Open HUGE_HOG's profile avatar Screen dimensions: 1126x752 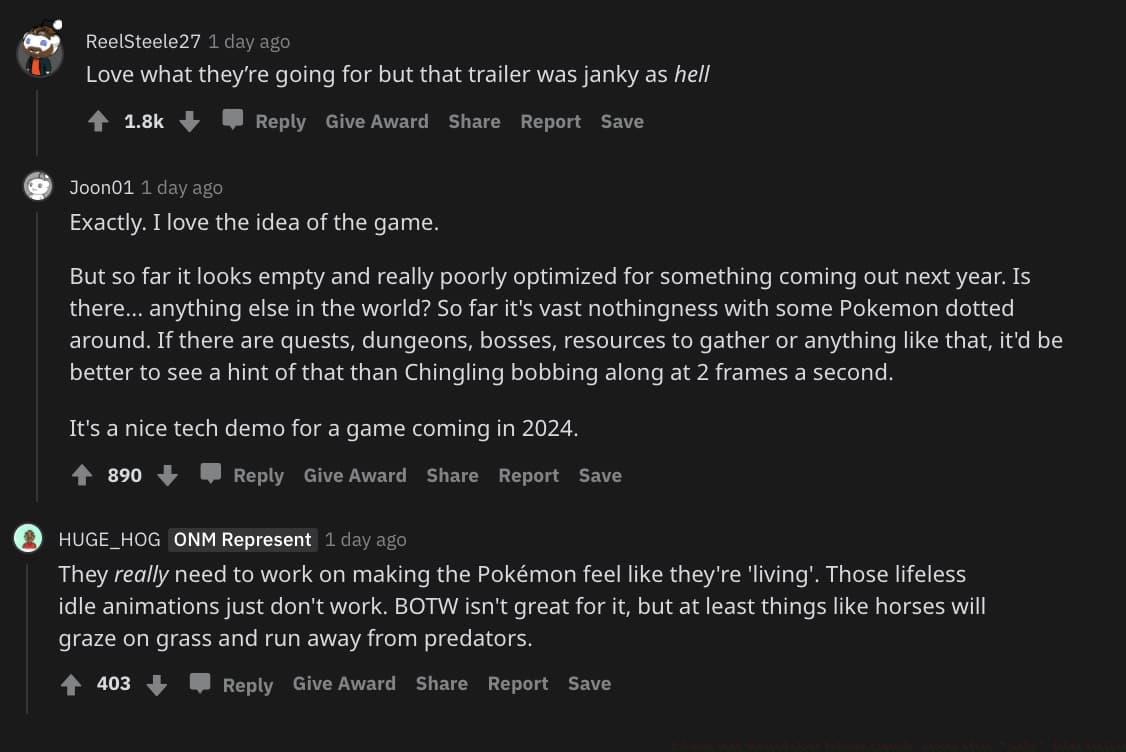point(28,539)
